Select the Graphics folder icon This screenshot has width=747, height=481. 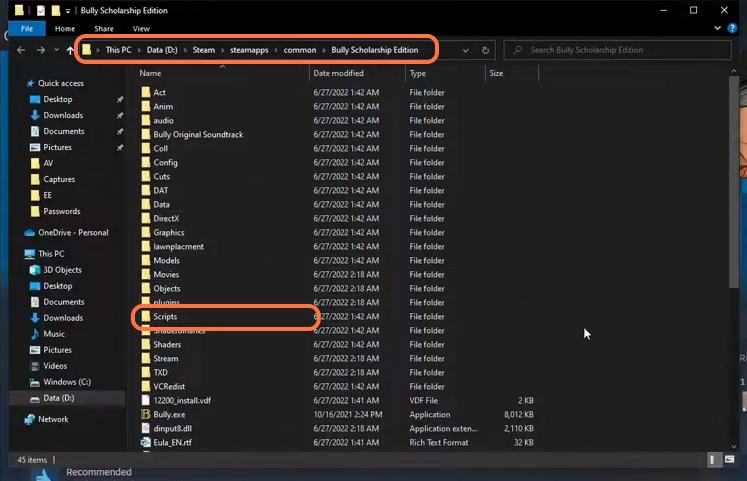tap(146, 232)
